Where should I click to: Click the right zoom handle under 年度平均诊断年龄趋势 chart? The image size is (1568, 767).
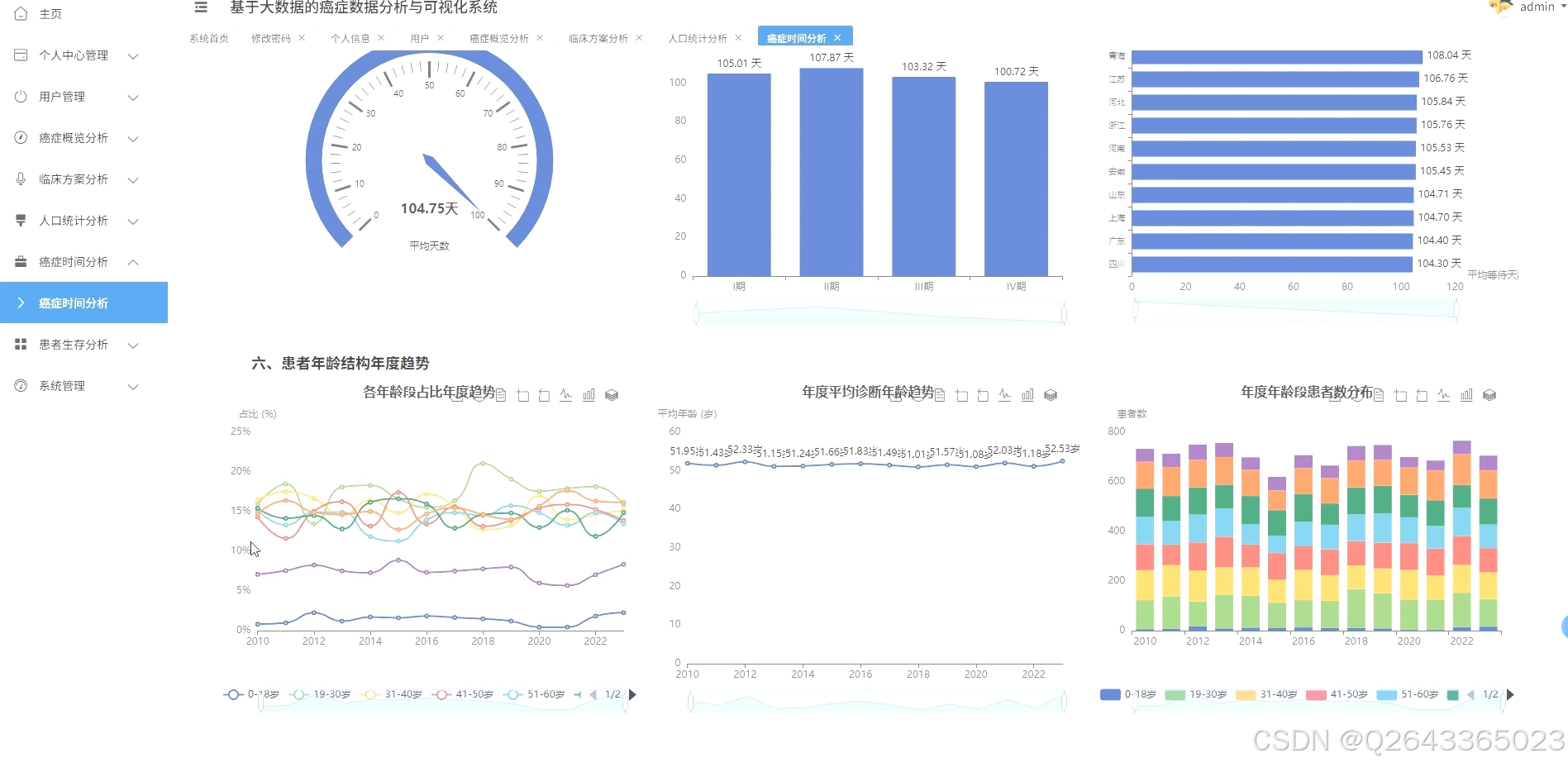coord(1064,703)
